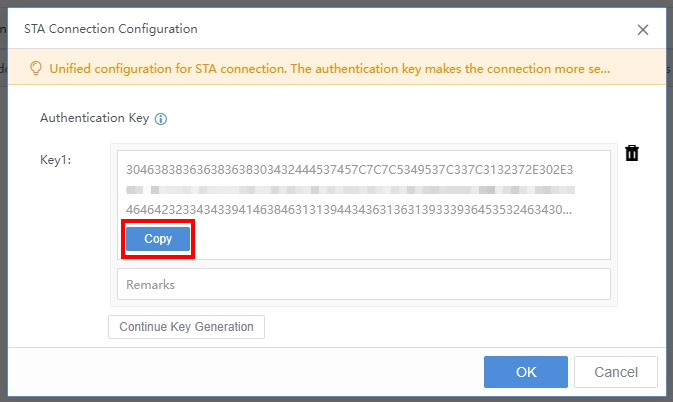Viewport: 673px width, 402px height.
Task: Generate another key with Continue Key Generation
Action: [x=186, y=327]
